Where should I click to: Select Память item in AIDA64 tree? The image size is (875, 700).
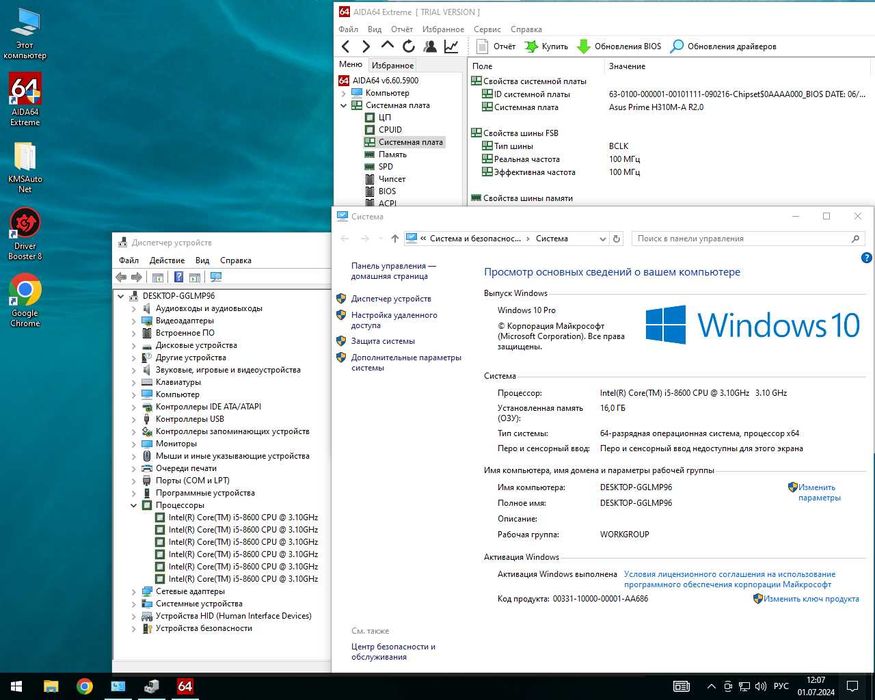[x=392, y=155]
